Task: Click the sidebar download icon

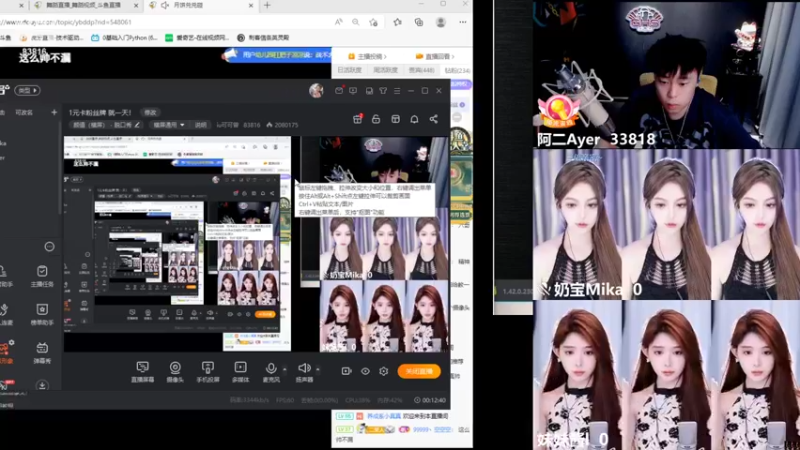Action: click(42, 385)
